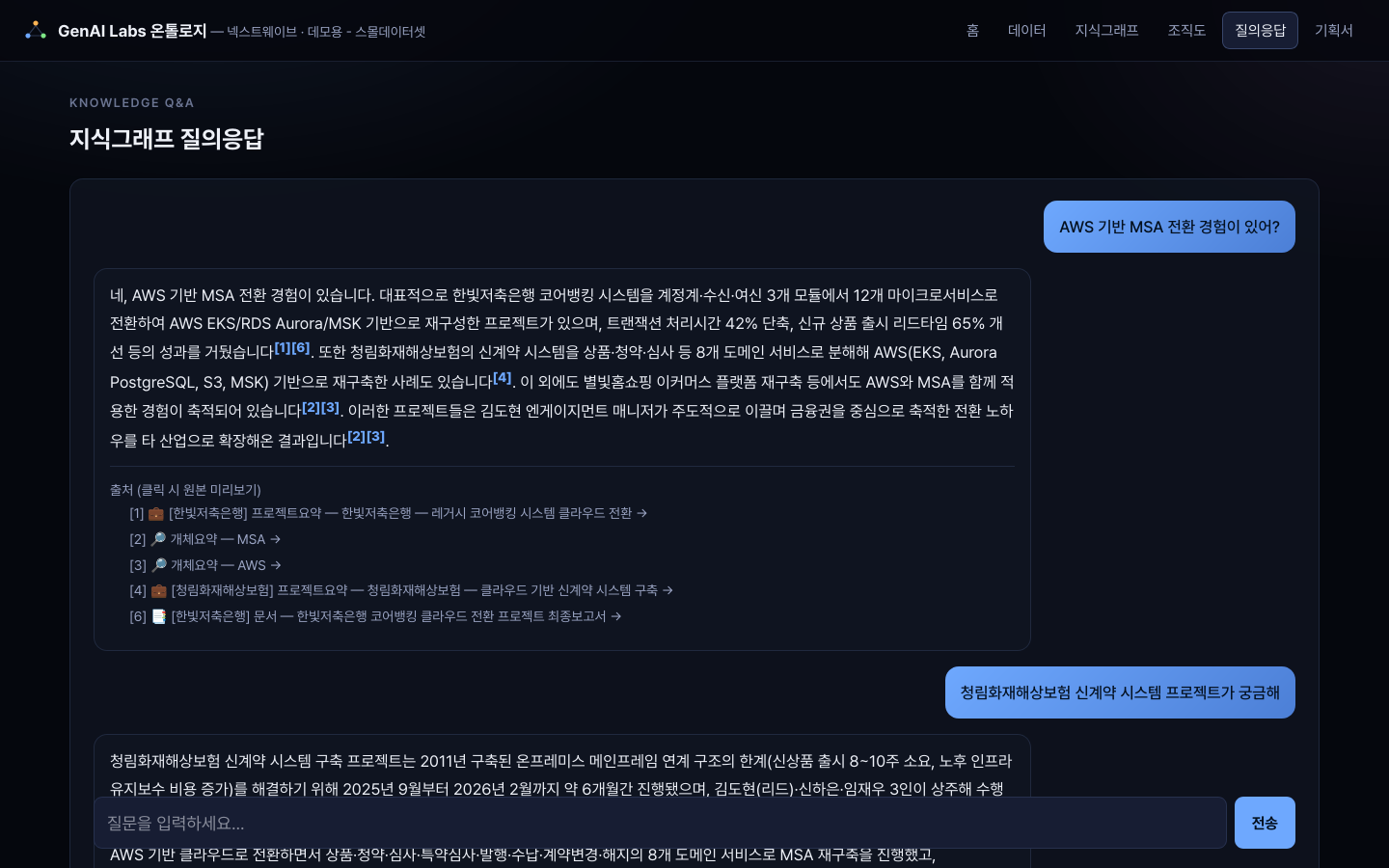Open citation marker [4] in the answer
Screen dimensions: 1389x868
[503, 378]
